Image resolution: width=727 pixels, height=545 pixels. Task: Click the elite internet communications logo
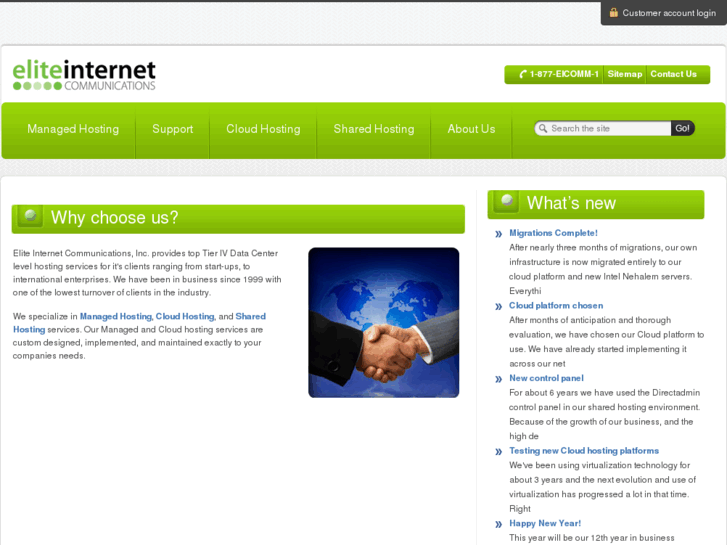84,75
